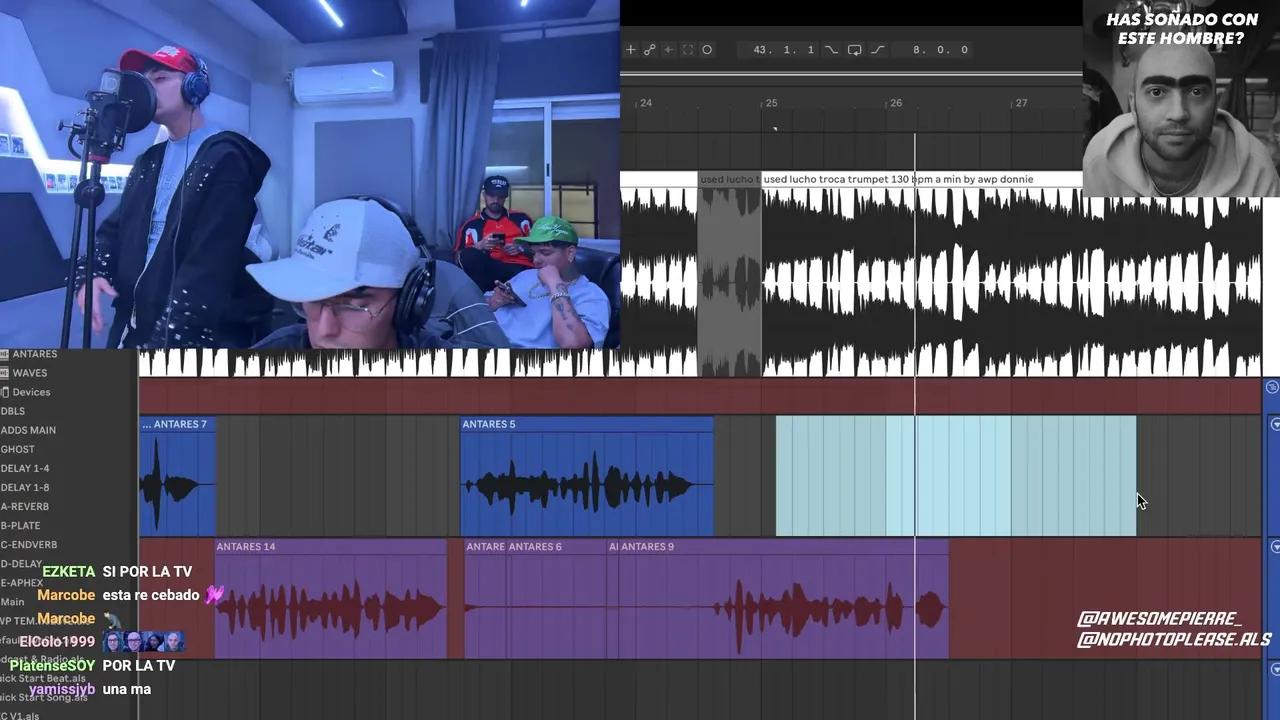
Task: Click the plus icon in the transport bar
Action: (x=630, y=50)
